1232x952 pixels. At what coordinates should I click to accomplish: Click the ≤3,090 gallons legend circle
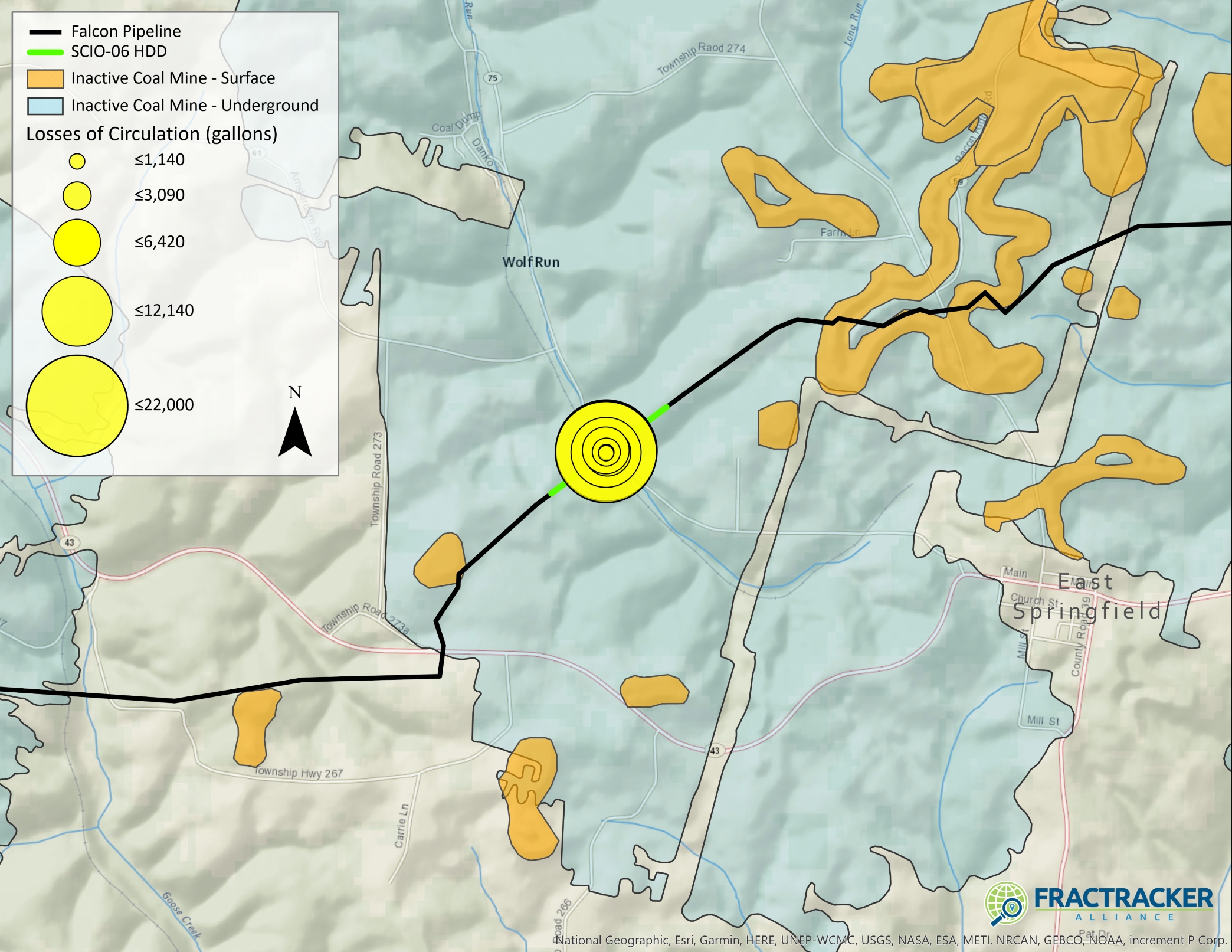click(77, 195)
